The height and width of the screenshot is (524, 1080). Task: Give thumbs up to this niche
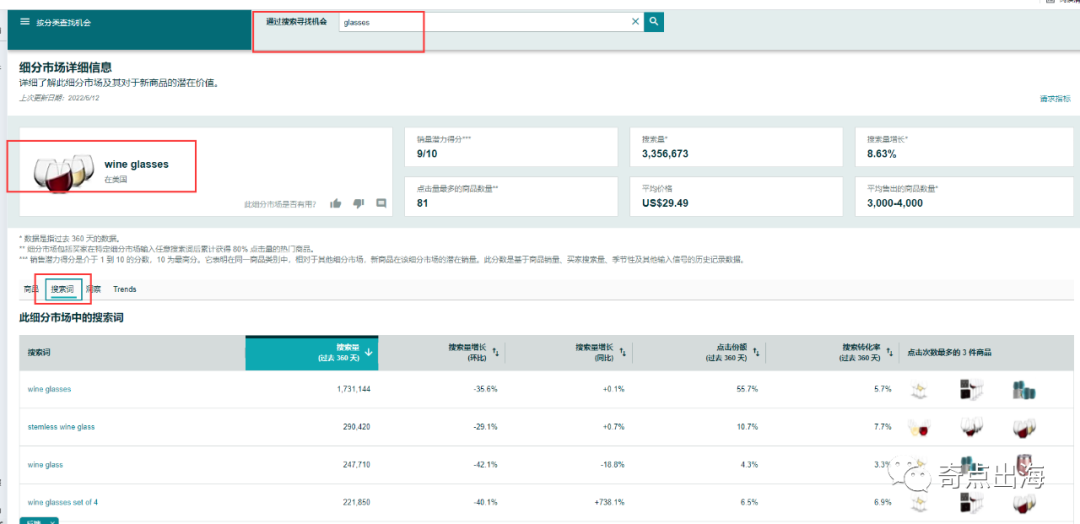click(335, 203)
